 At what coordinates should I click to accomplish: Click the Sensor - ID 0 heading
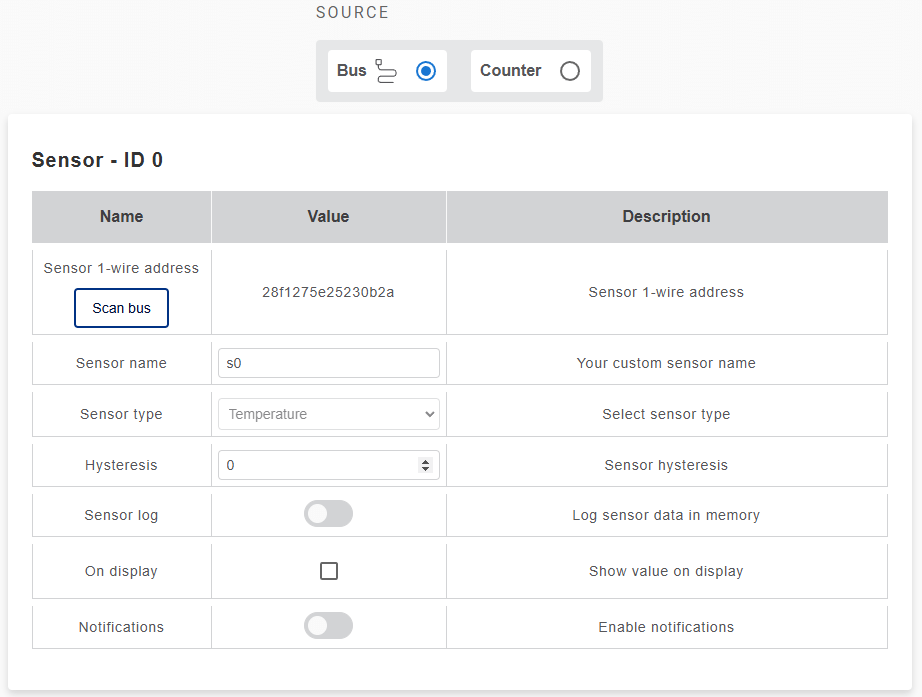coord(97,160)
